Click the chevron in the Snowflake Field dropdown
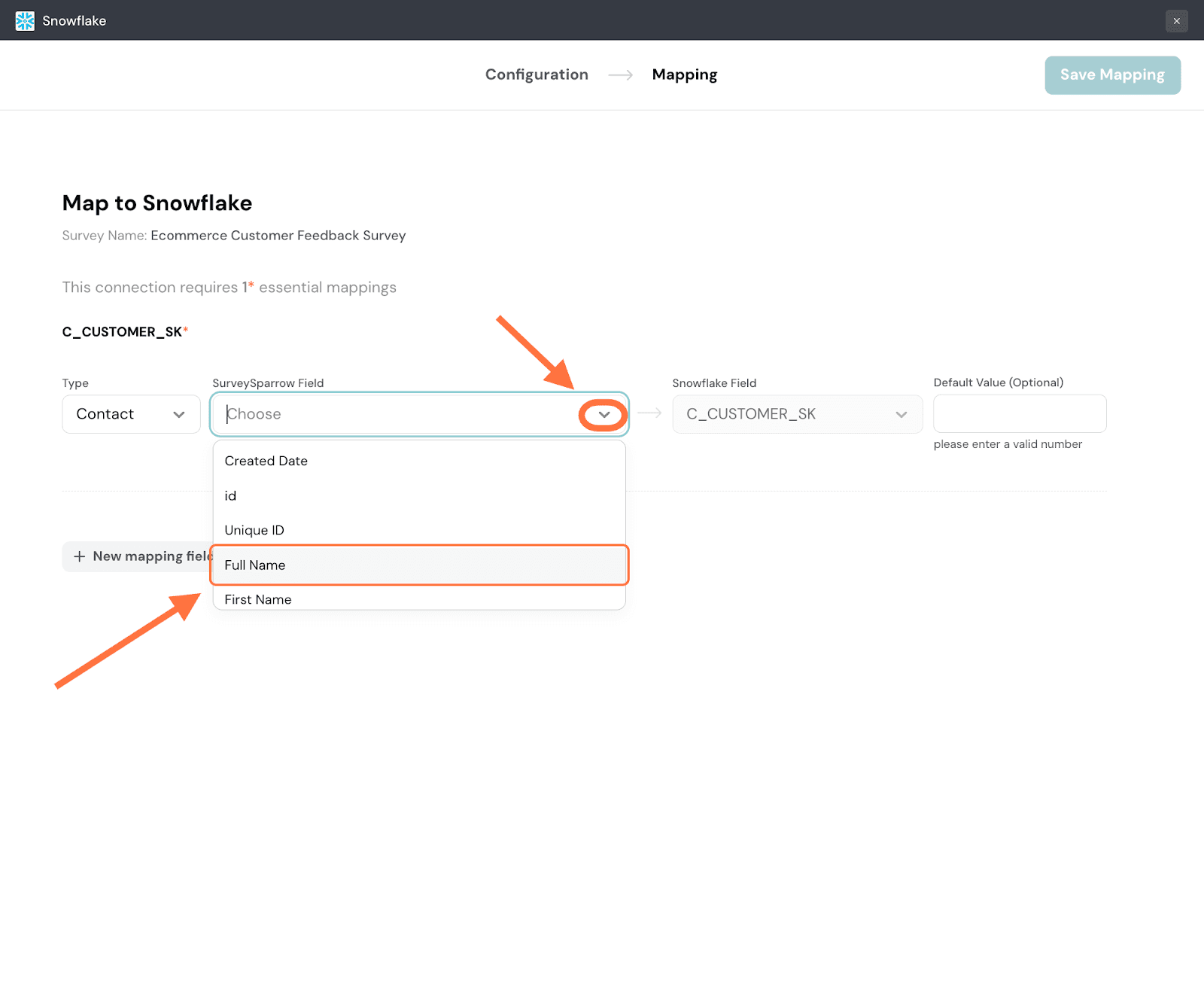The height and width of the screenshot is (996, 1204). coord(901,415)
